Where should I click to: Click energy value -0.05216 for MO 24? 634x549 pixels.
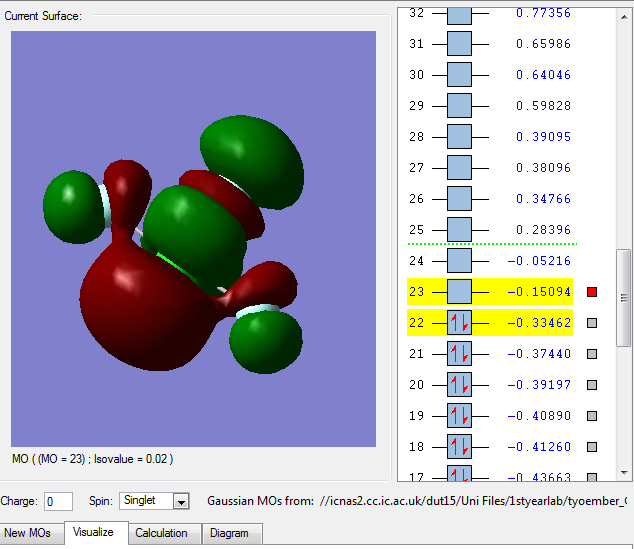pos(539,261)
